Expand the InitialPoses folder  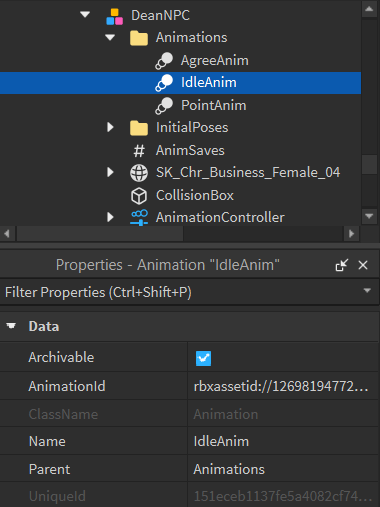[110, 127]
